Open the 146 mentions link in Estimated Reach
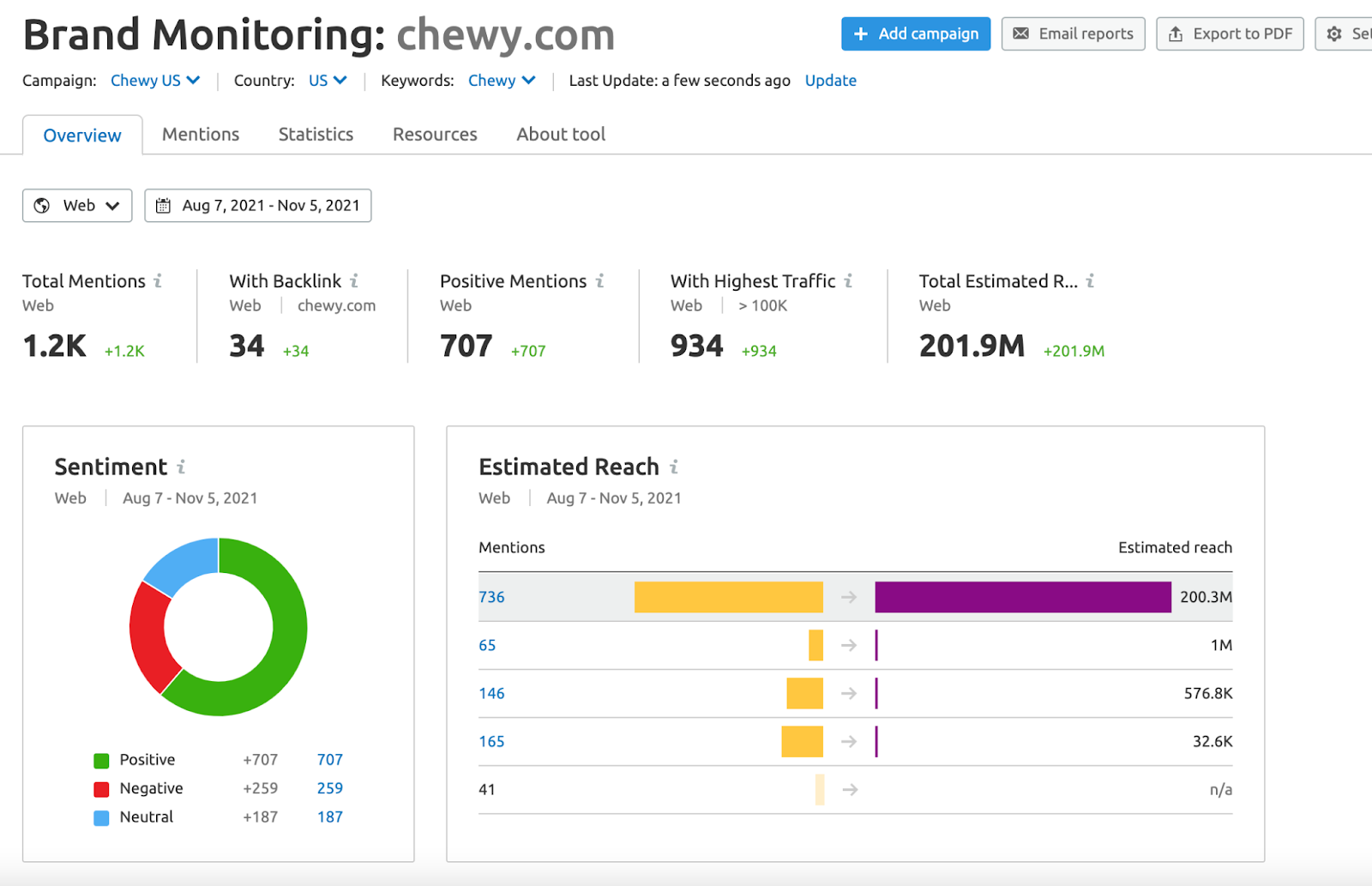 (x=491, y=693)
